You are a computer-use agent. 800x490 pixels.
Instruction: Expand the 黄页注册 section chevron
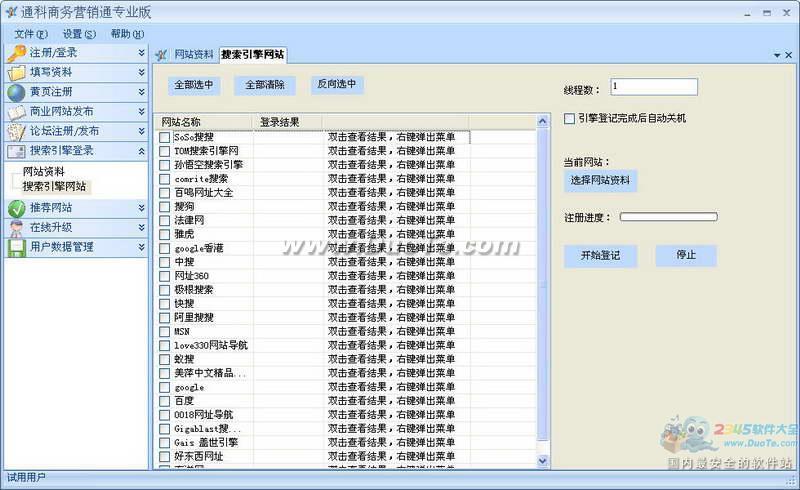141,92
